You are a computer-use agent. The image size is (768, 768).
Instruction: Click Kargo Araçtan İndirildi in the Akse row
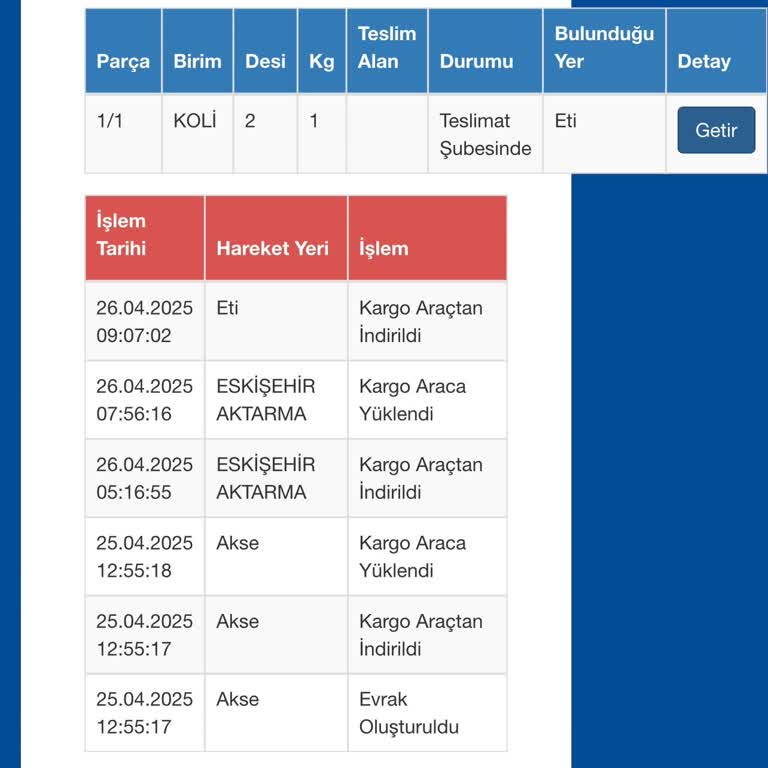pos(421,635)
